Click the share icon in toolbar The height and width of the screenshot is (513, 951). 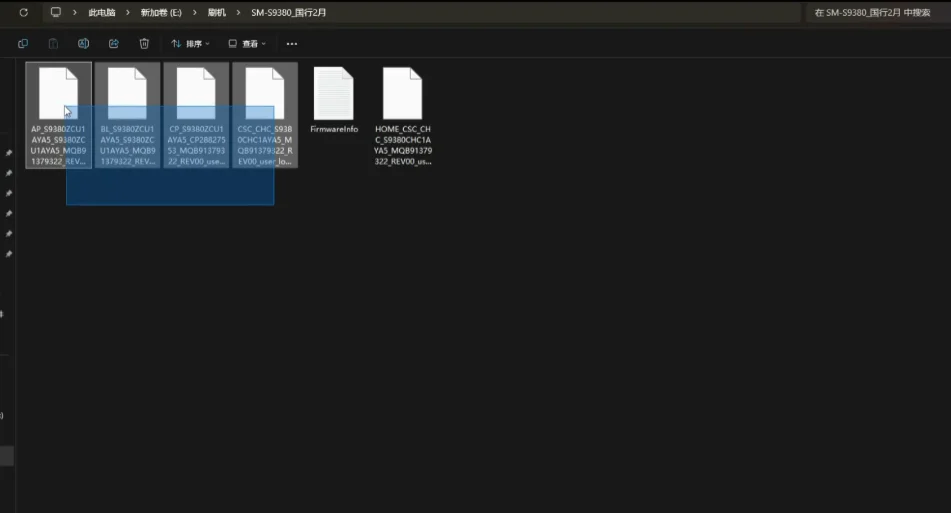(114, 44)
